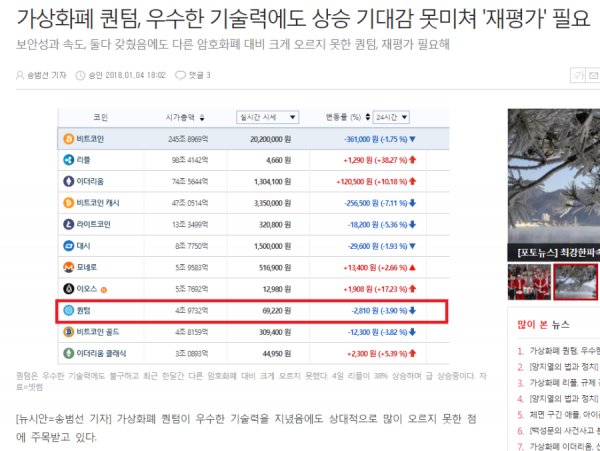Image resolution: width=600 pixels, height=451 pixels.
Task: Click Ethereum market cap 74조 5644억
Action: click(190, 181)
